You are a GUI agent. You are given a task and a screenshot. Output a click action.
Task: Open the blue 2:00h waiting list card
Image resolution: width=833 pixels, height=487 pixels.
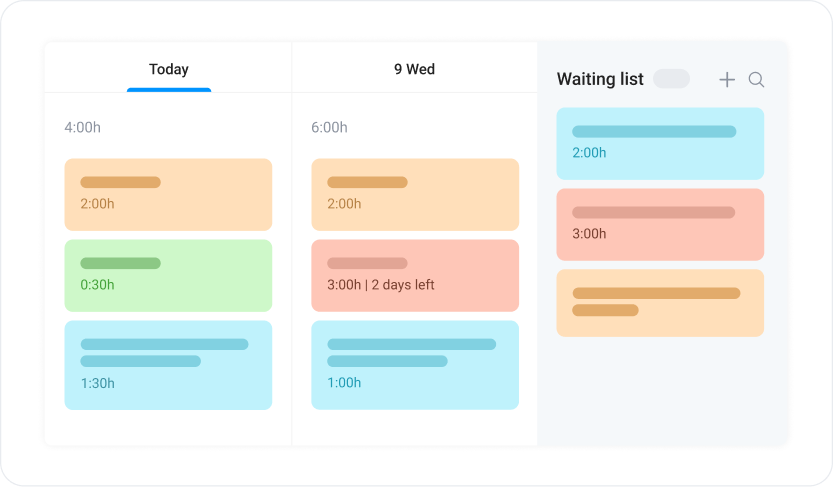pyautogui.click(x=660, y=143)
